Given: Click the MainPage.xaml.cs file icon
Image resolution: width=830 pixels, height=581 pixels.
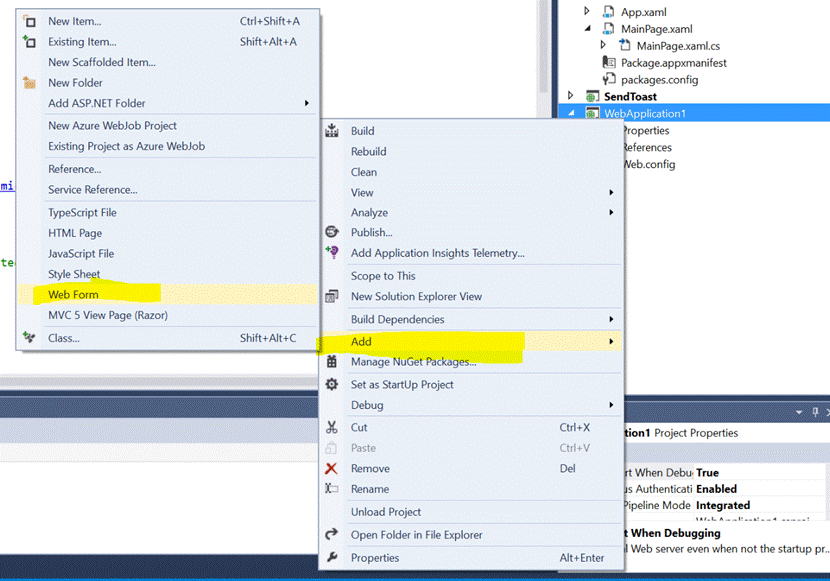Looking at the screenshot, I should (x=625, y=46).
